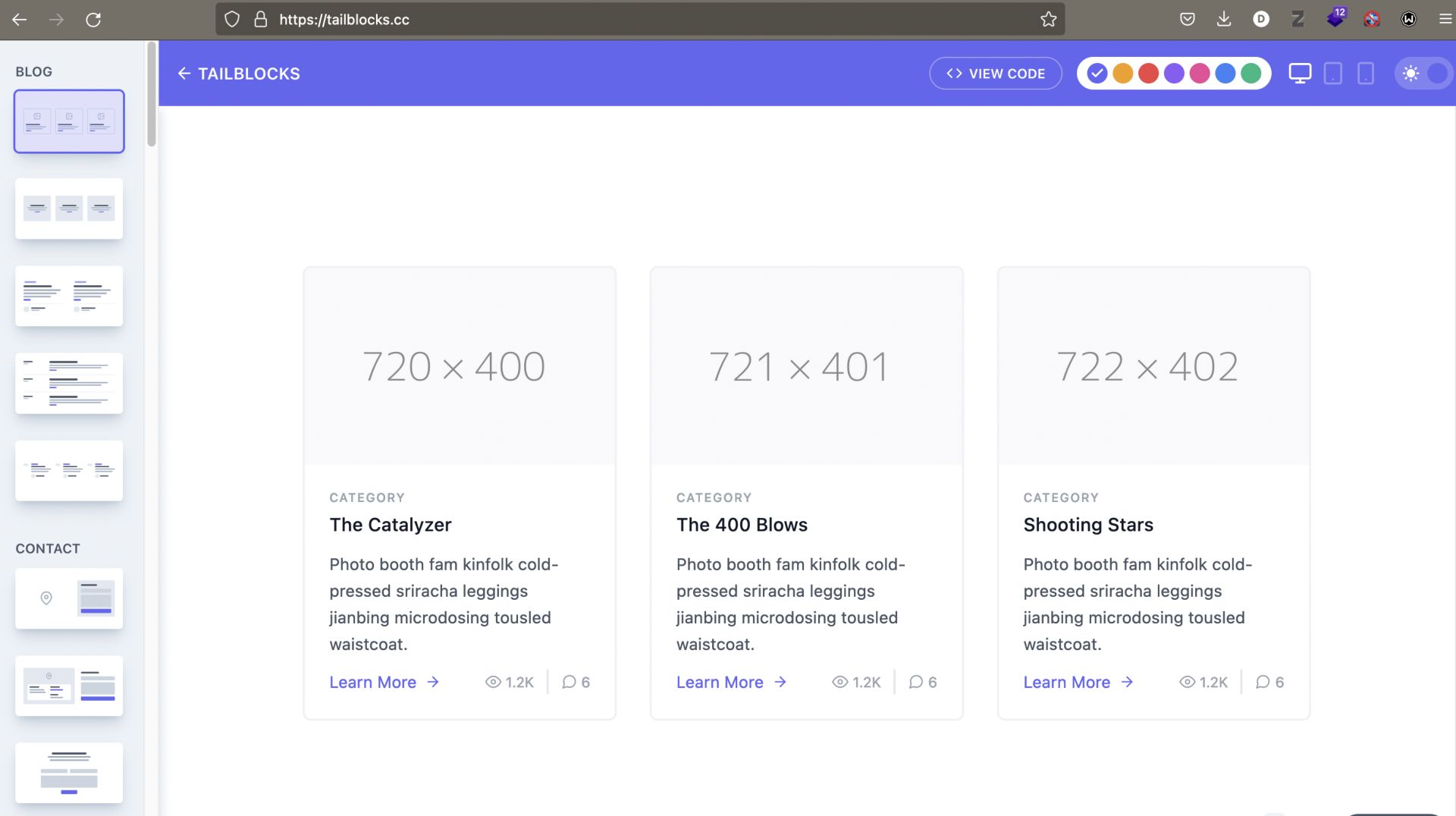The width and height of the screenshot is (1456, 816).
Task: Click the sidebar vertical scrollbar
Action: (152, 95)
